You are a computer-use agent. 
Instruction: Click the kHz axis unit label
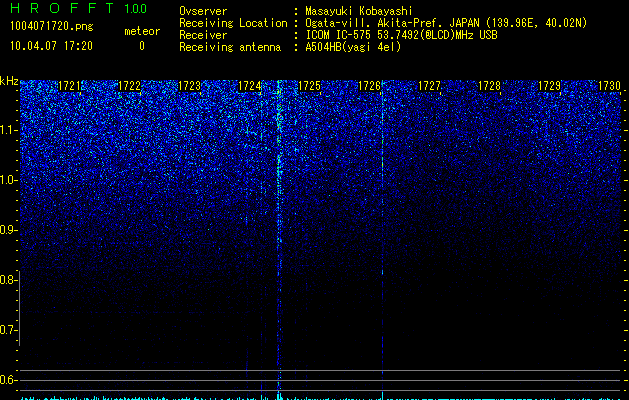pyautogui.click(x=9, y=81)
